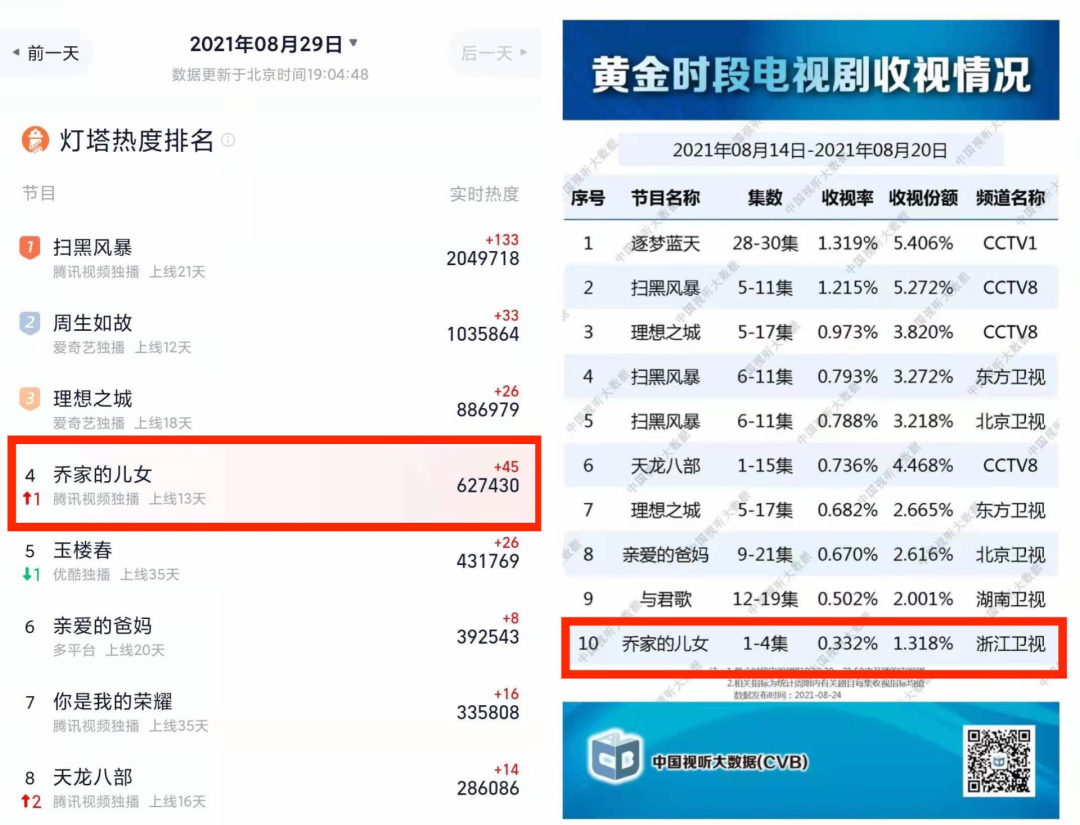This screenshot has width=1080, height=825.
Task: Click the 1.319% rating cell
Action: point(847,244)
